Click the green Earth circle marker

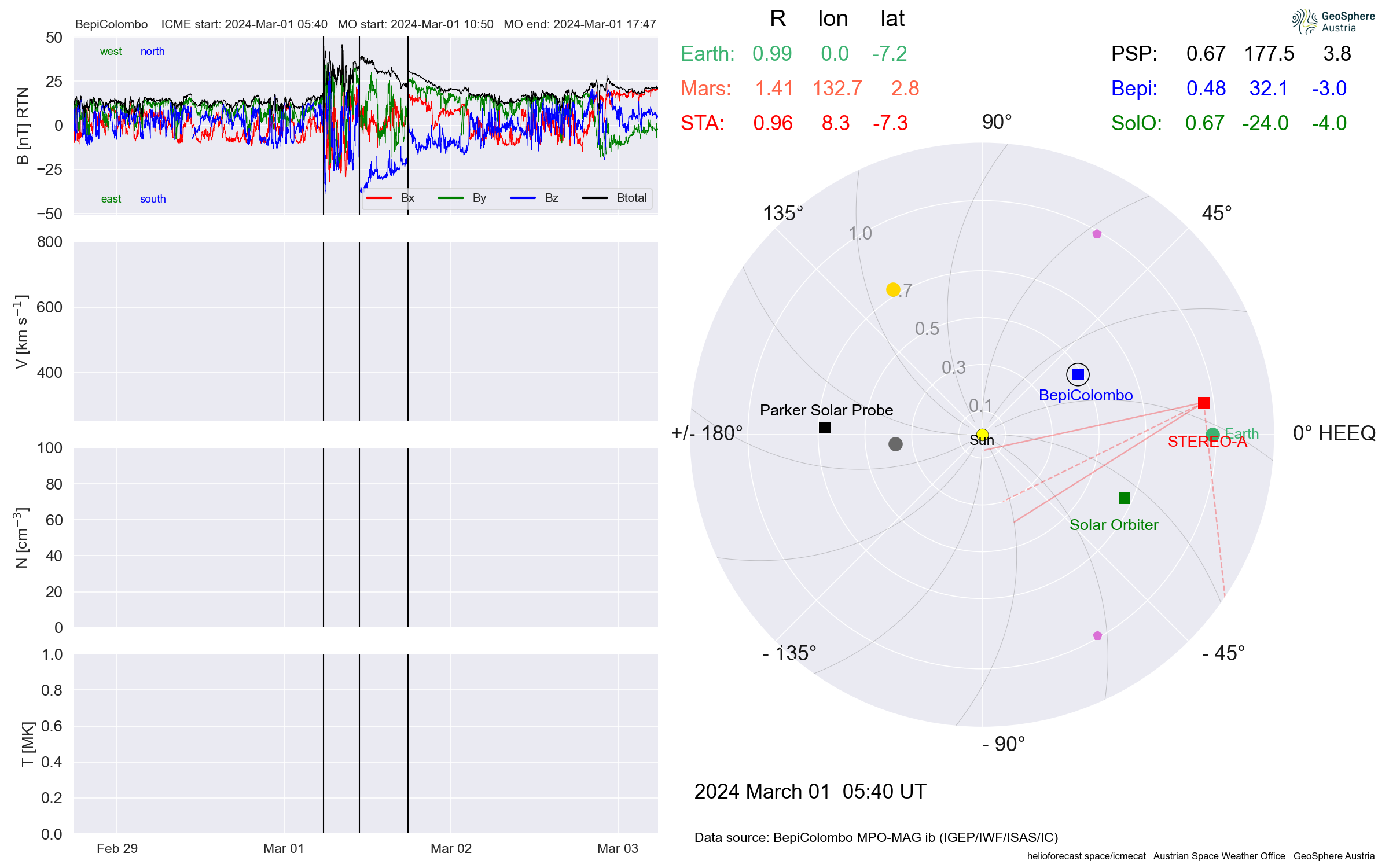pos(1212,435)
